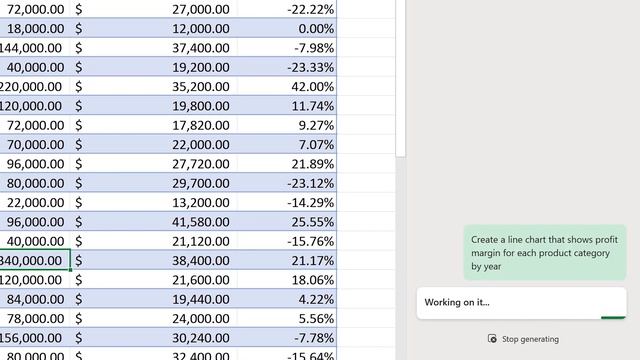Click the 41,580.00 cell
The width and height of the screenshot is (640, 360).
[154, 222]
